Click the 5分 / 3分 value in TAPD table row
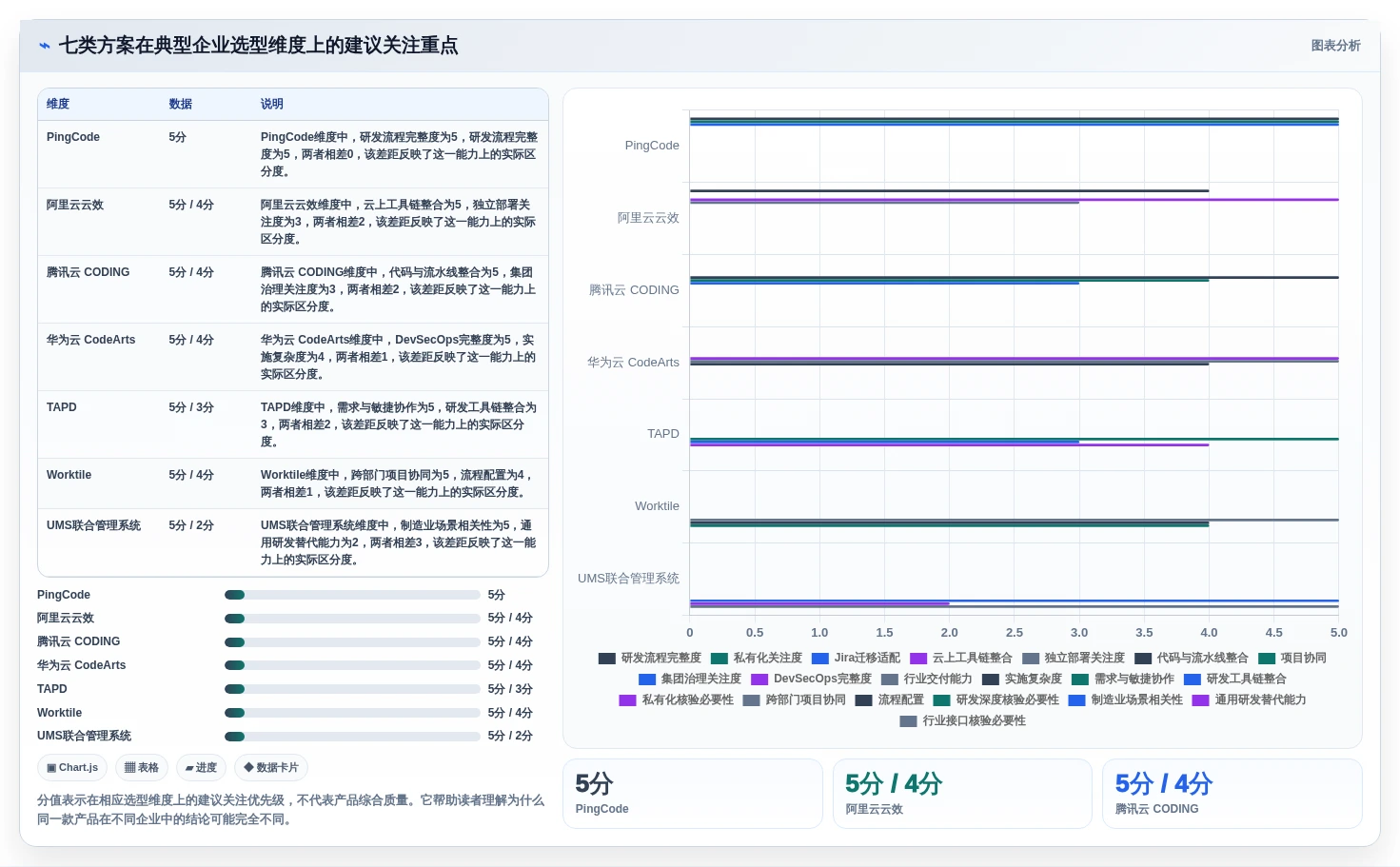1400x867 pixels. (191, 407)
